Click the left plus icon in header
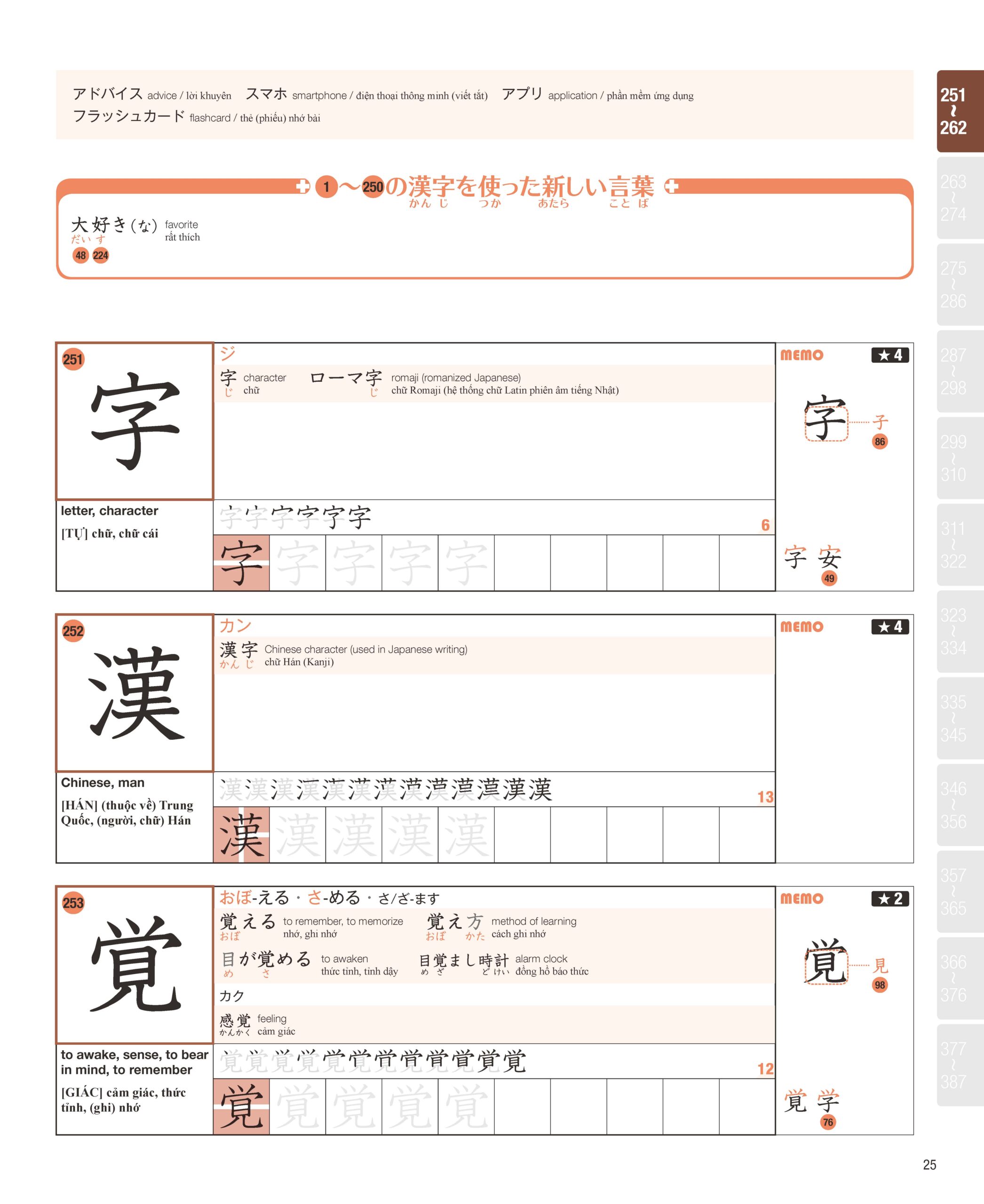The width and height of the screenshot is (984, 1204). pos(303,187)
